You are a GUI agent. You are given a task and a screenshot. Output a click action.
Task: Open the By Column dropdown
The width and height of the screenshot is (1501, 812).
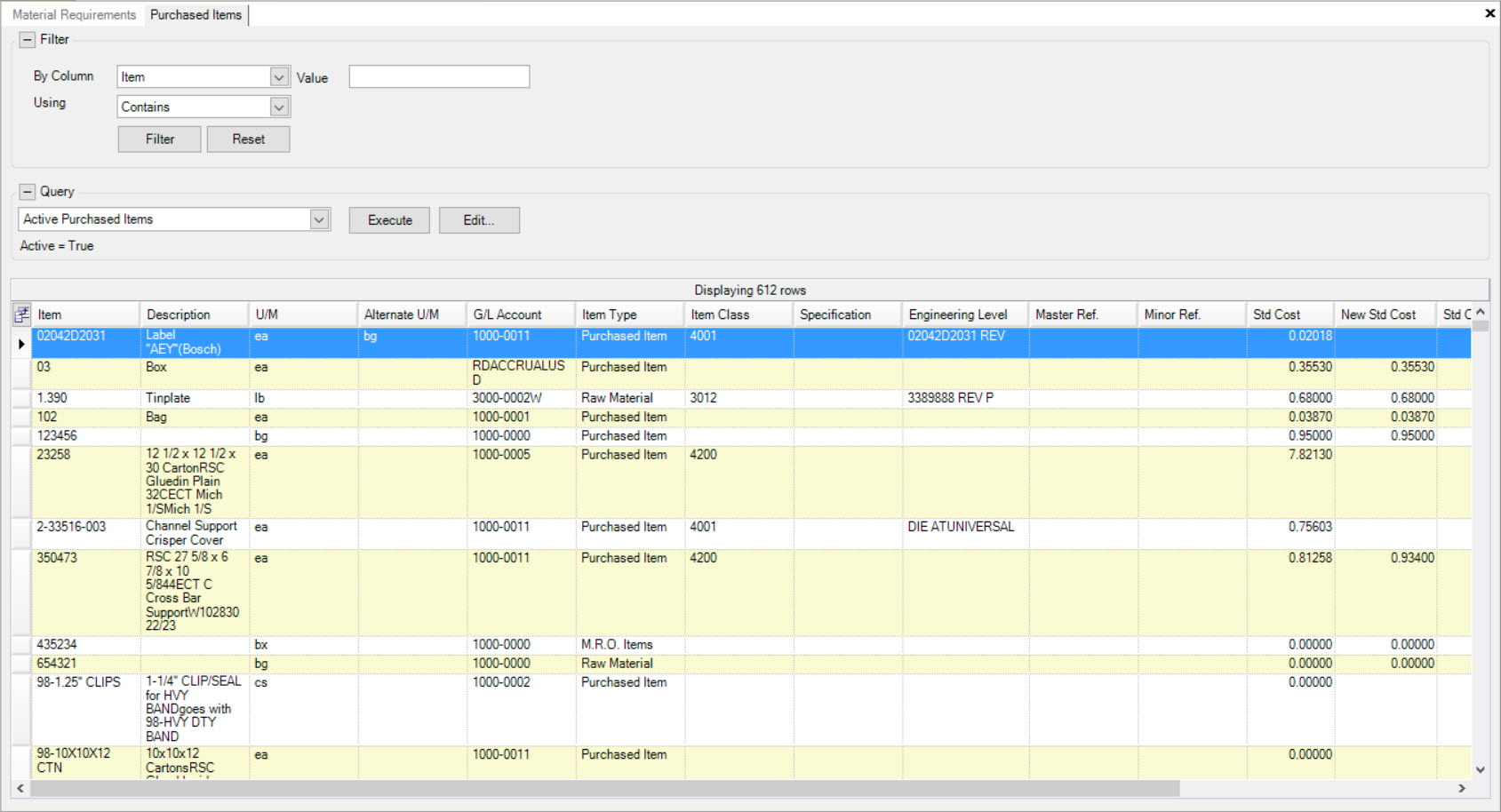pos(279,77)
